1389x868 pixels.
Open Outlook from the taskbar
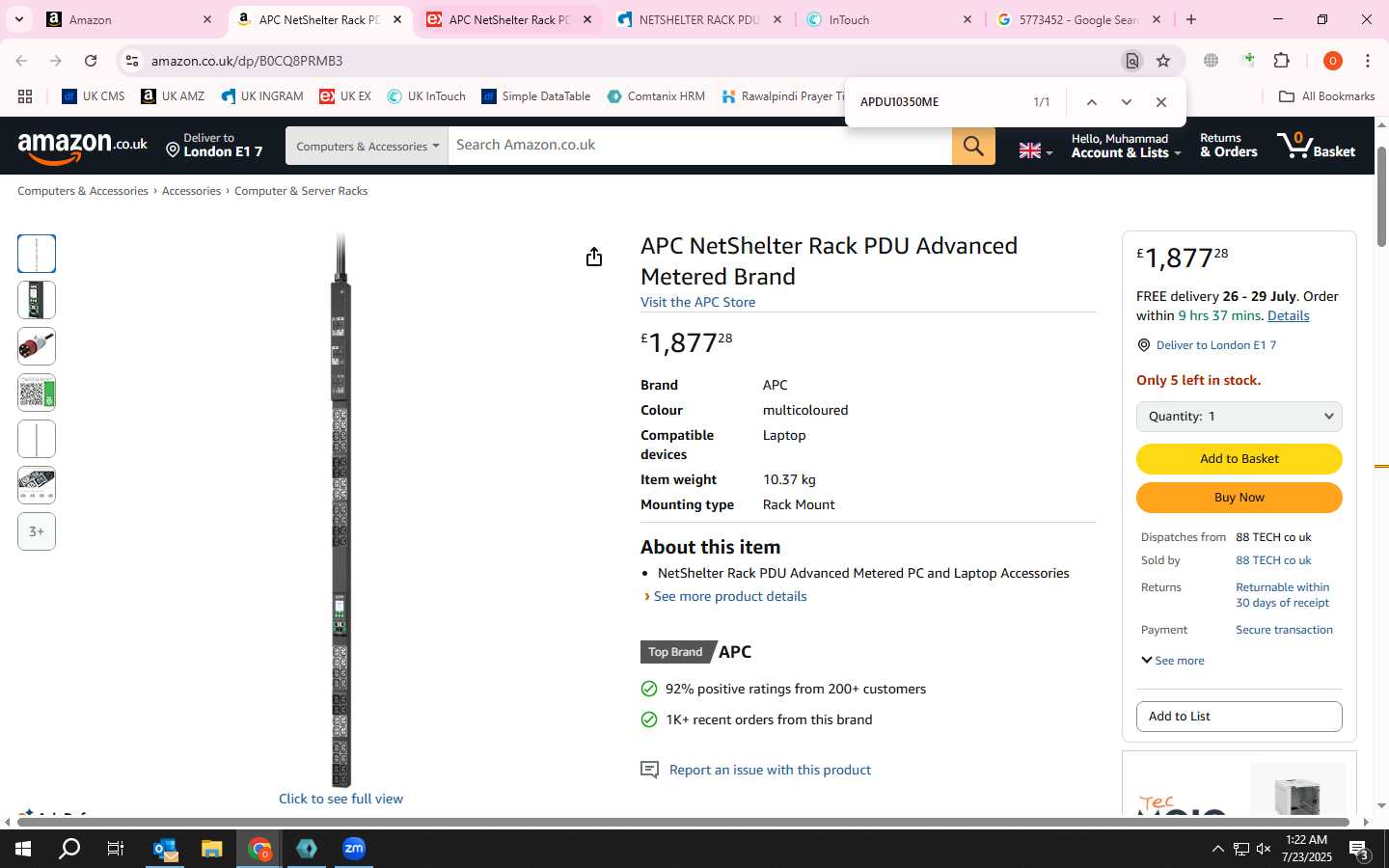pyautogui.click(x=165, y=849)
